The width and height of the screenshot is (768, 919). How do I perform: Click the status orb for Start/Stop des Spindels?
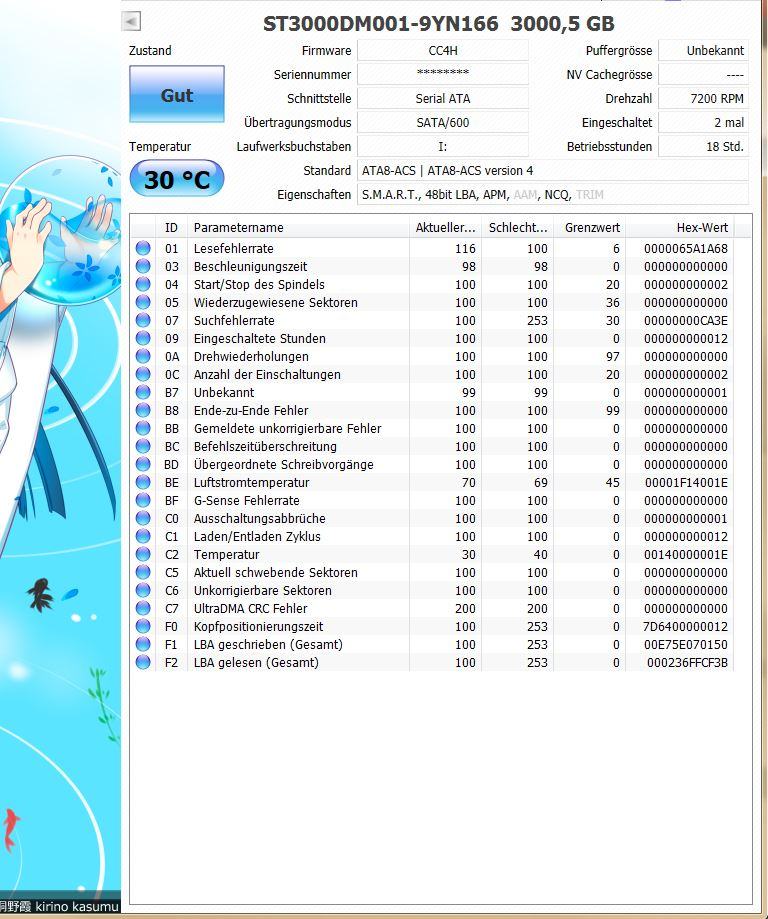coord(143,284)
